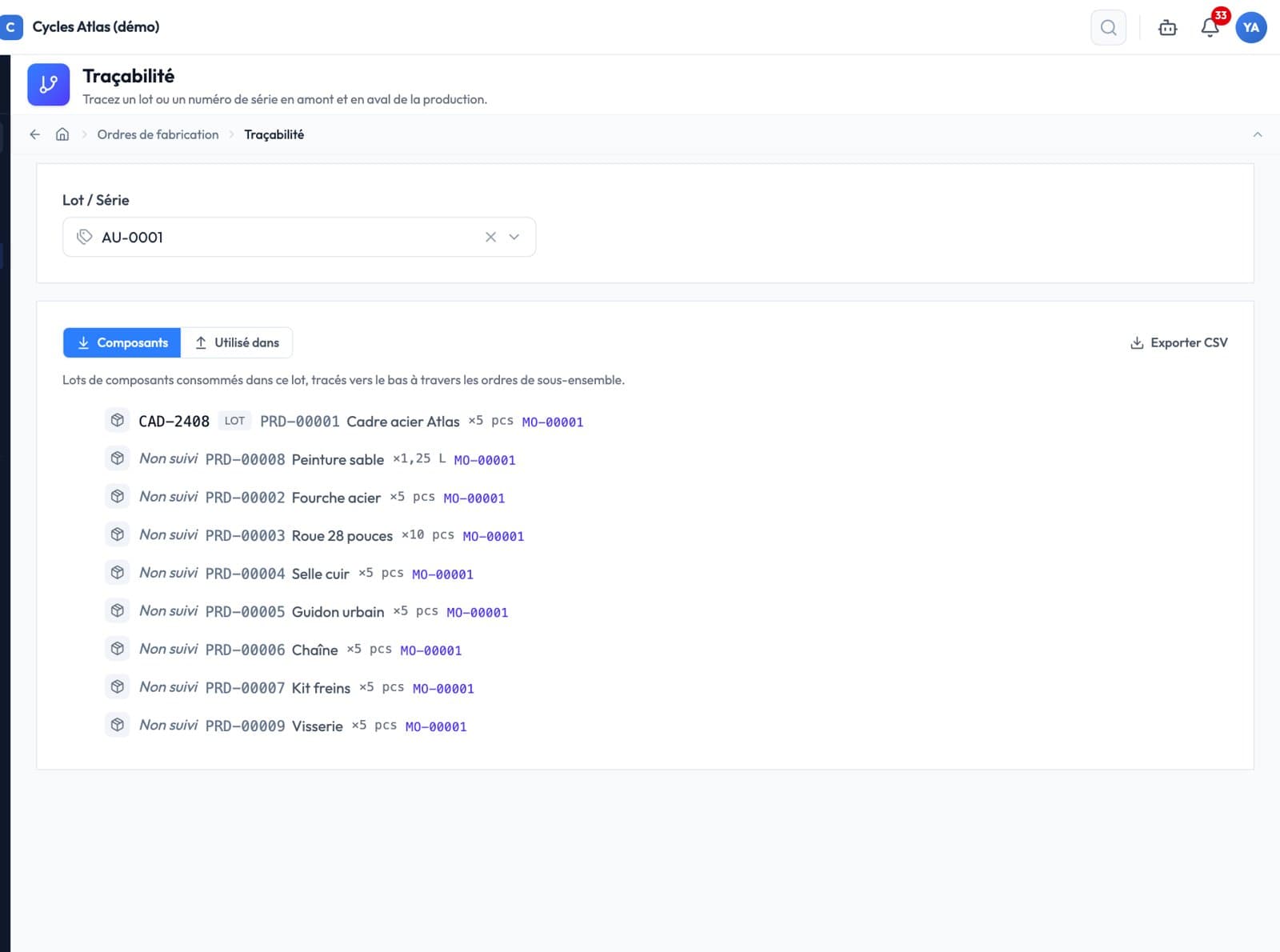
Task: Click the AU-0001 lot input field
Action: tap(299, 237)
